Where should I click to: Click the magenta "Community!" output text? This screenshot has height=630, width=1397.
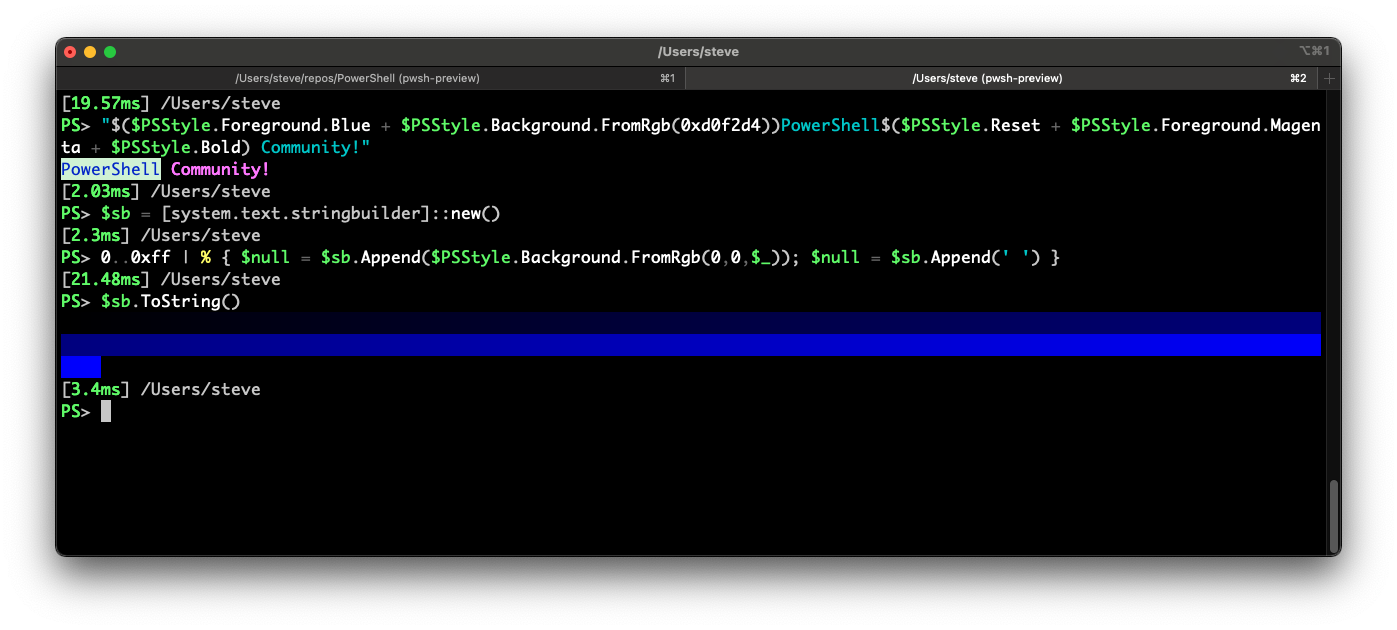tap(221, 169)
